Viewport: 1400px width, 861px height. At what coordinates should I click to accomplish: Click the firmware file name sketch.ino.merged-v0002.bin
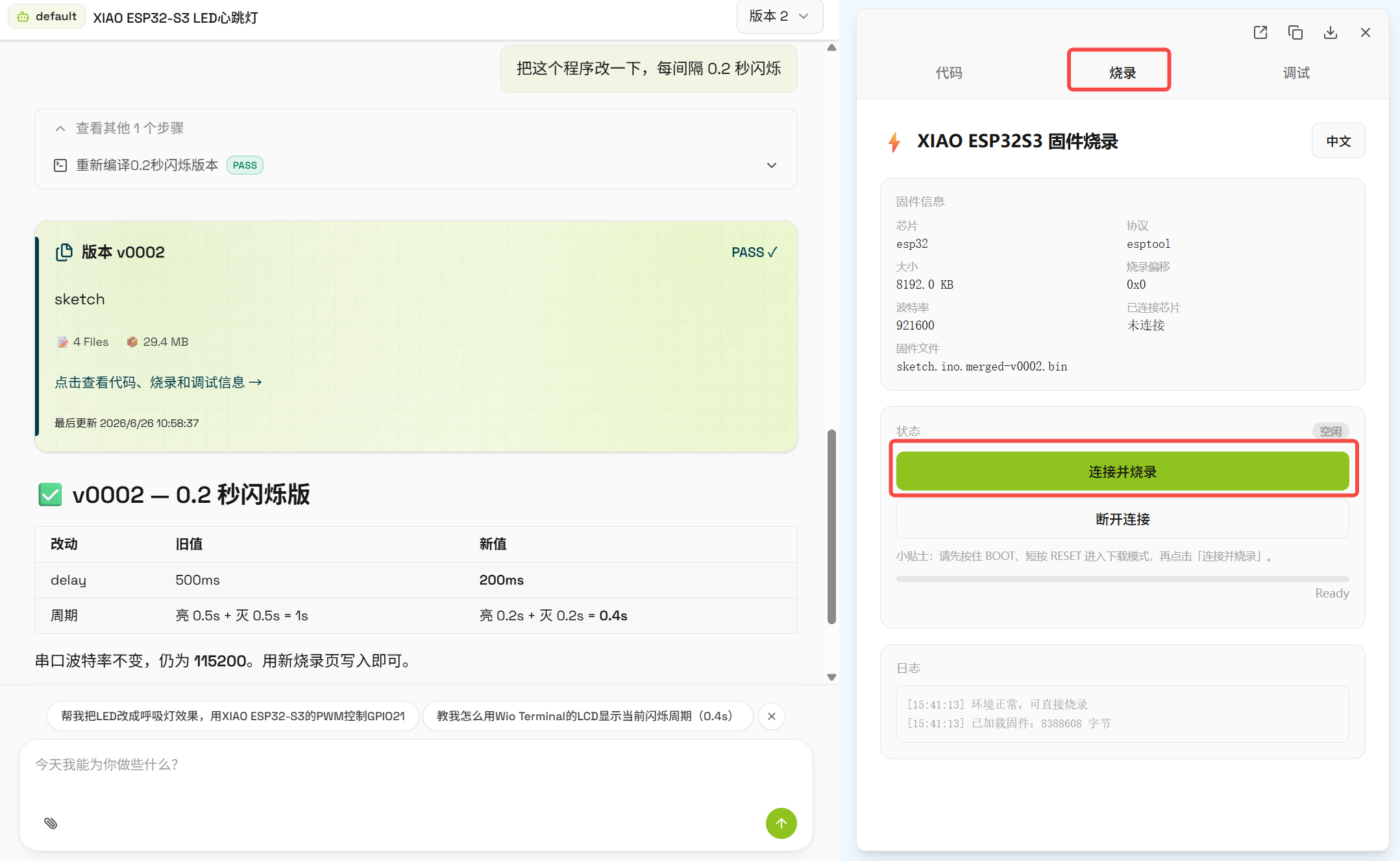point(982,367)
